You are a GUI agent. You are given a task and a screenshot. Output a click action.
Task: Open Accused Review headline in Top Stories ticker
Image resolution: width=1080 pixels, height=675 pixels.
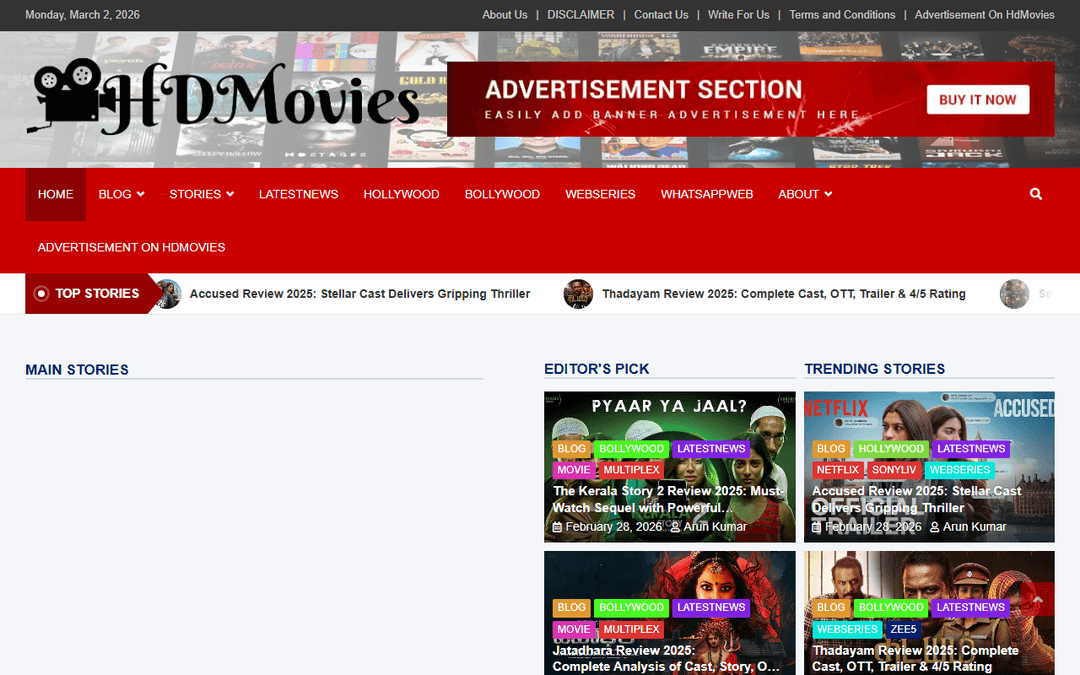[360, 294]
